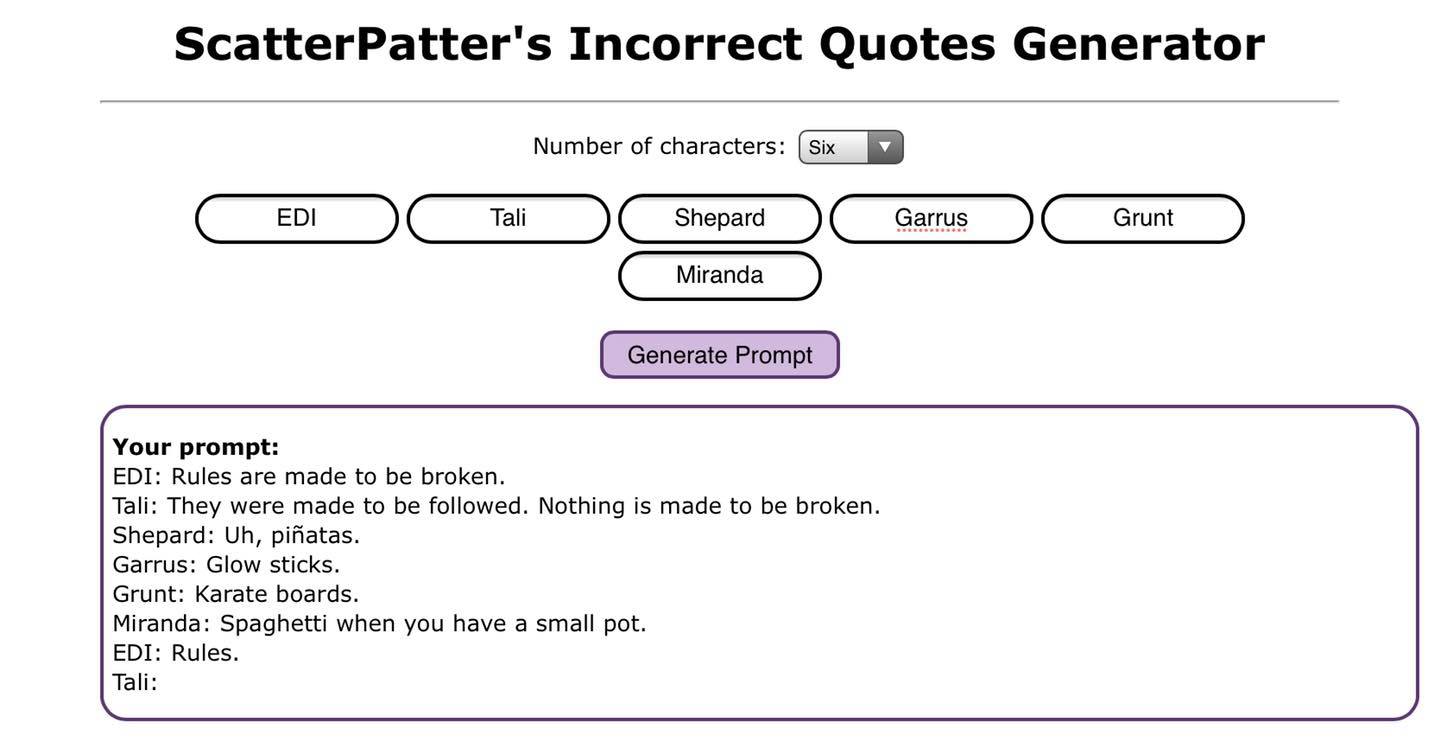The height and width of the screenshot is (754, 1440).
Task: Click the final empty 'Tali:' line
Action: [x=135, y=682]
